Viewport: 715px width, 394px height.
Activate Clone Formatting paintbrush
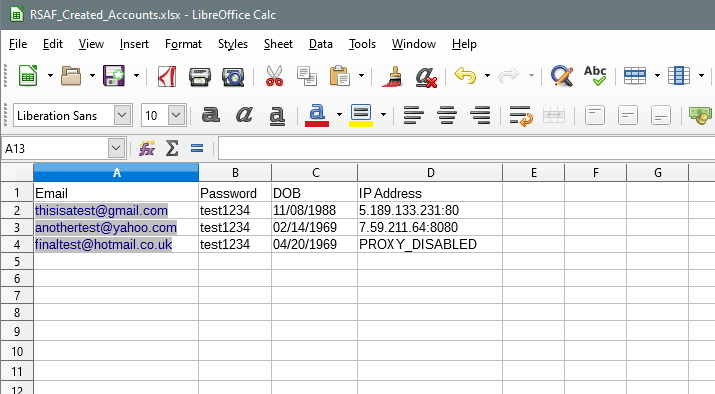pyautogui.click(x=393, y=76)
